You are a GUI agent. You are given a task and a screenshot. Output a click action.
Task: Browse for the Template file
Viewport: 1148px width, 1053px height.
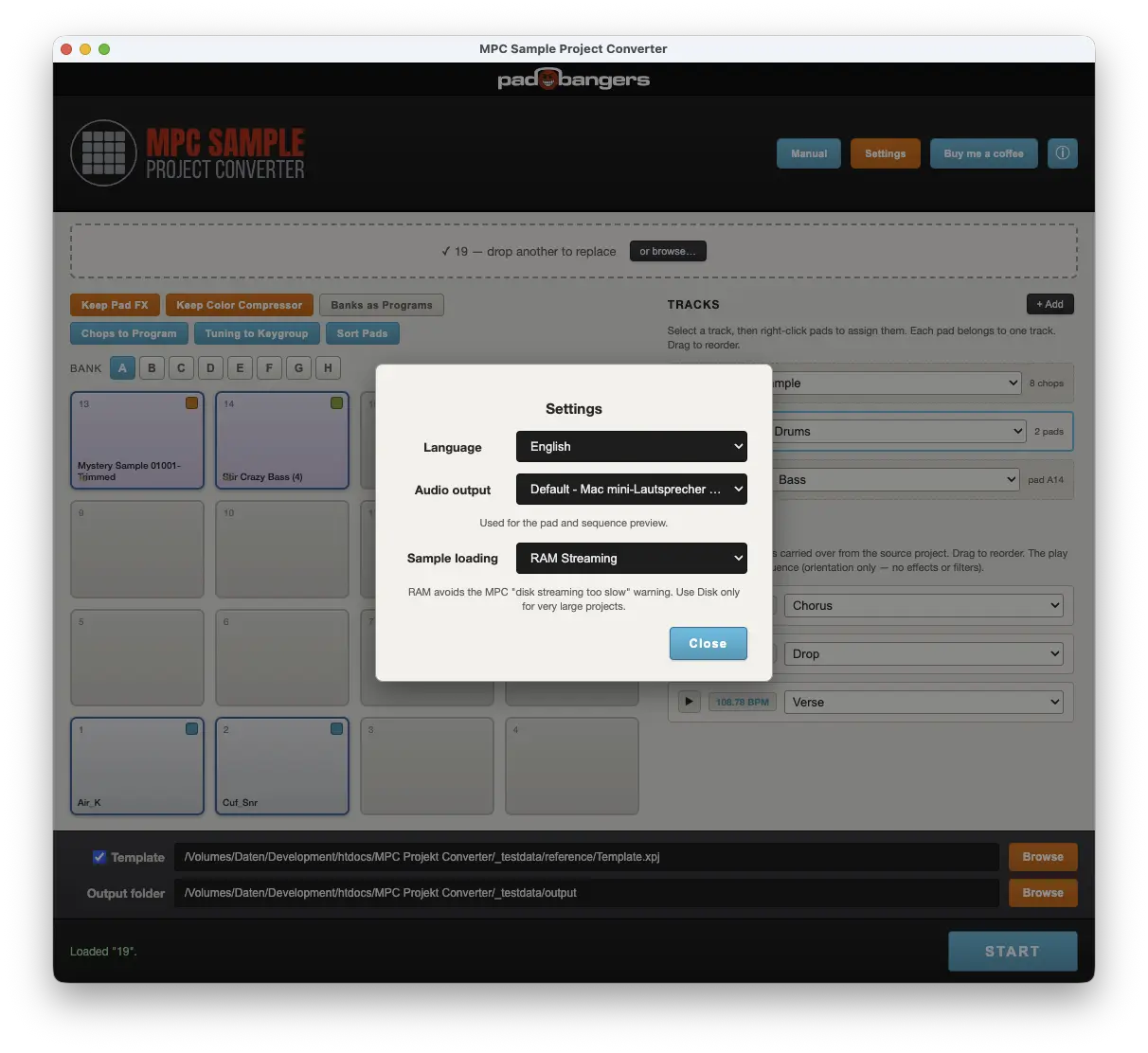click(1043, 857)
